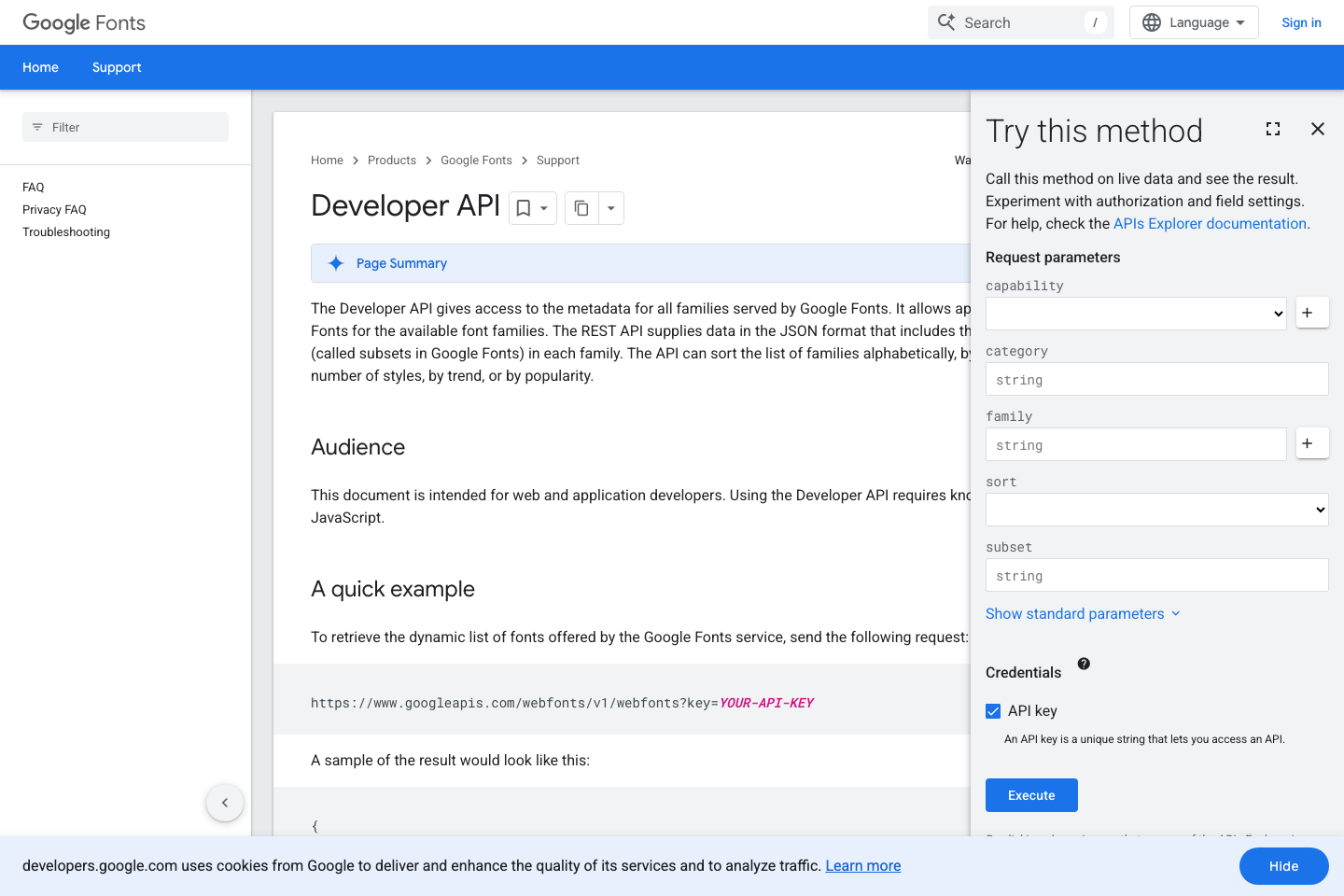This screenshot has height=896, width=1344.
Task: Expand the Try this method panel to fullscreen
Action: [x=1273, y=129]
